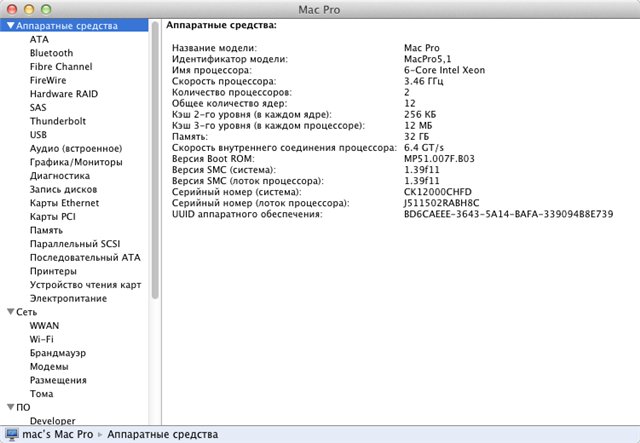
Task: Select ATA in the sidebar
Action: [x=39, y=39]
